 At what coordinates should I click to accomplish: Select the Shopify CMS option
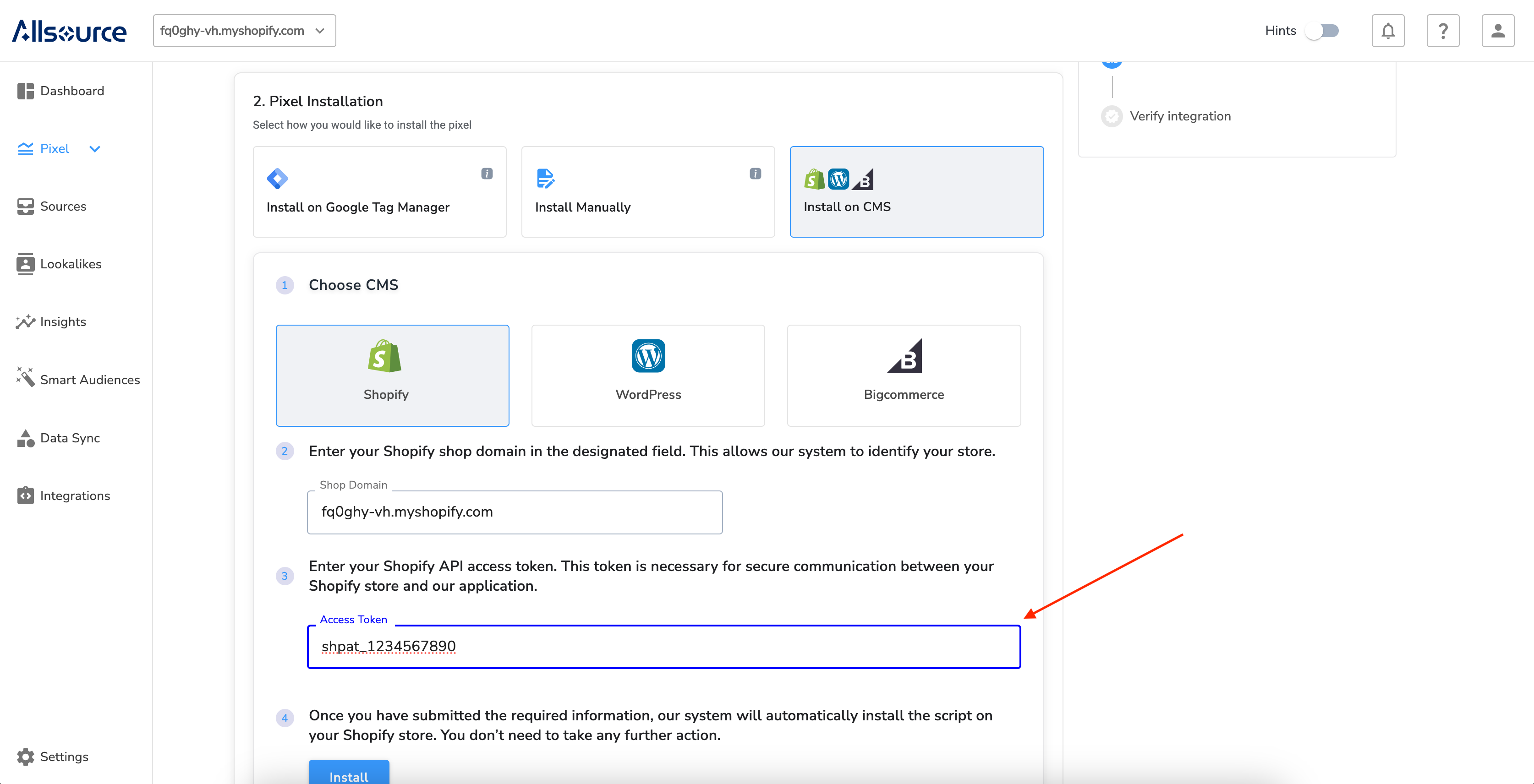click(x=392, y=375)
